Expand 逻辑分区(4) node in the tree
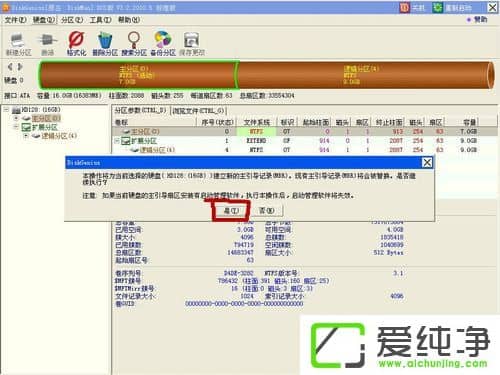 tap(26, 136)
